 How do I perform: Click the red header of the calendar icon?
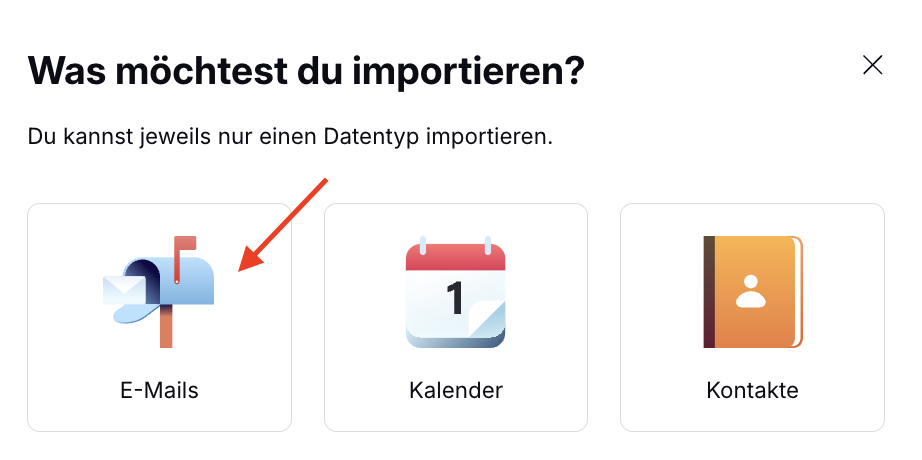click(x=455, y=258)
